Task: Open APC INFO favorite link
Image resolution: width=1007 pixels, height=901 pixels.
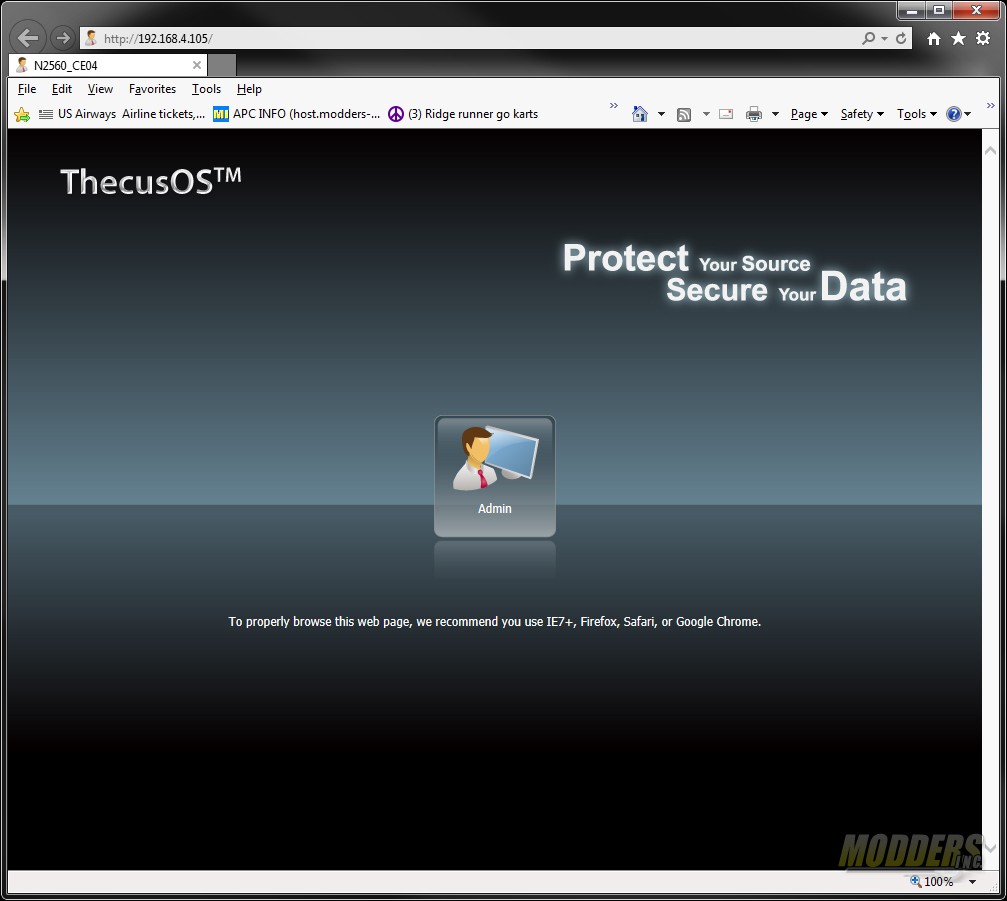Action: [x=297, y=114]
